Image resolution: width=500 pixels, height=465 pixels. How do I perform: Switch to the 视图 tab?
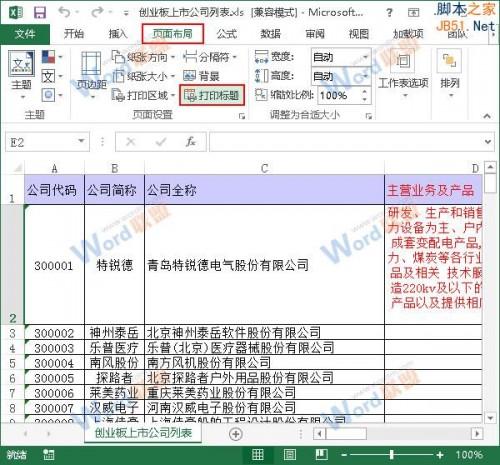(x=359, y=34)
